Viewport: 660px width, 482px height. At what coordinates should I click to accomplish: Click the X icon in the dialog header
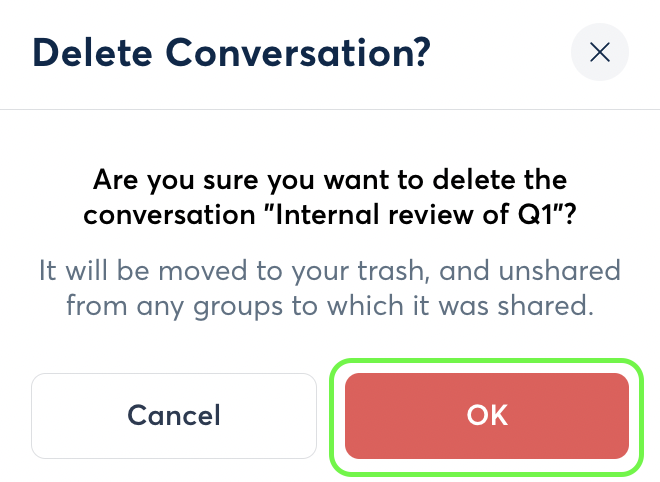(600, 52)
